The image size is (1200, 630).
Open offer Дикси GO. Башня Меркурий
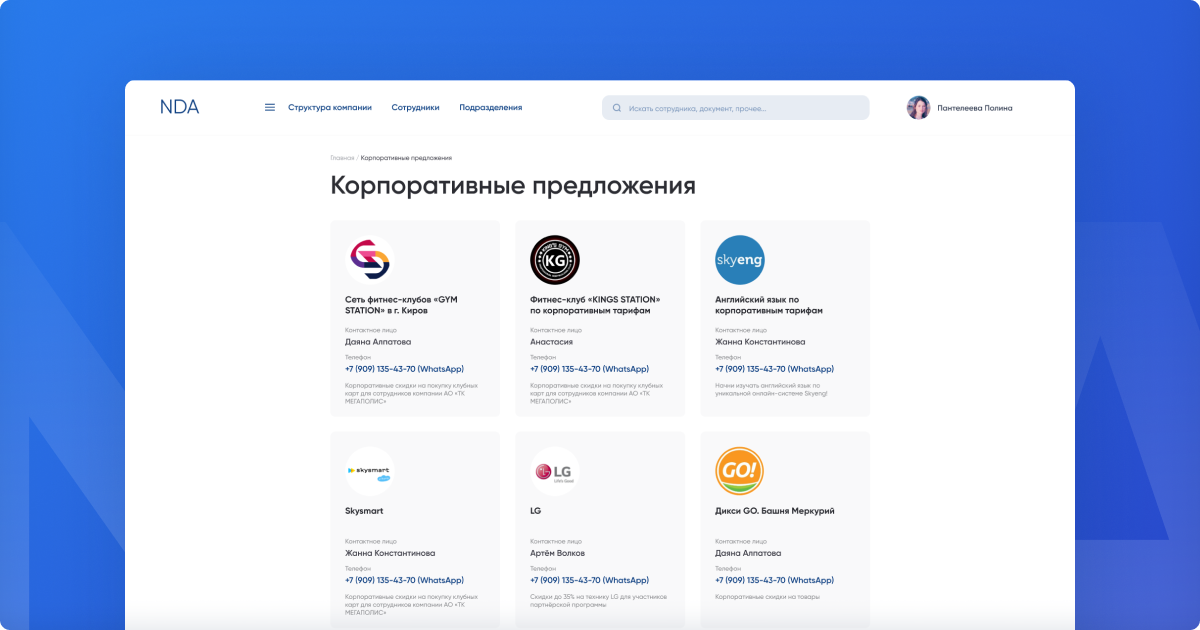(775, 511)
